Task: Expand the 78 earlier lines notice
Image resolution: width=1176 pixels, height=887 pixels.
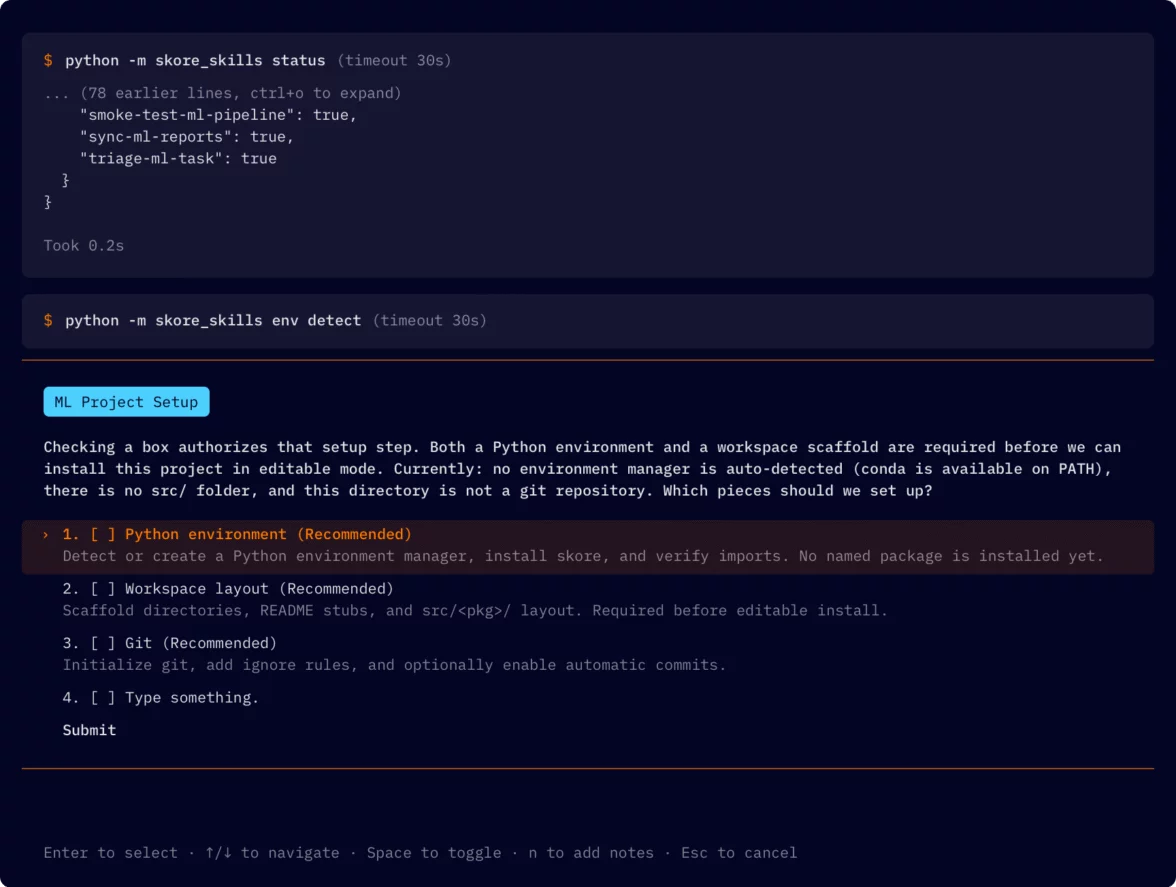Action: click(x=223, y=93)
